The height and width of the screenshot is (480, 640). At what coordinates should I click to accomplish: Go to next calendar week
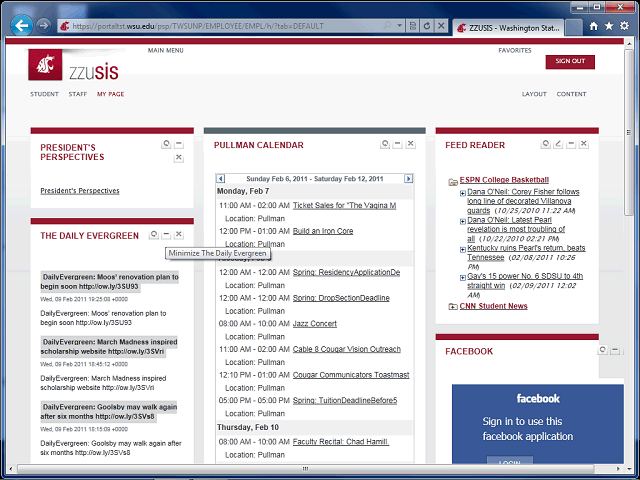click(408, 179)
